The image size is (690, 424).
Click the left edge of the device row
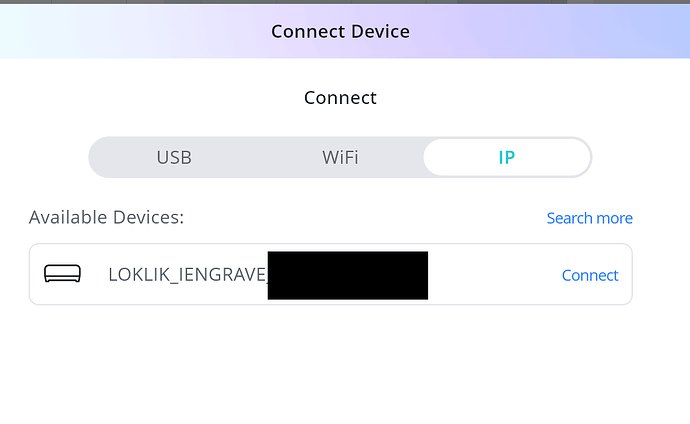(x=36, y=275)
